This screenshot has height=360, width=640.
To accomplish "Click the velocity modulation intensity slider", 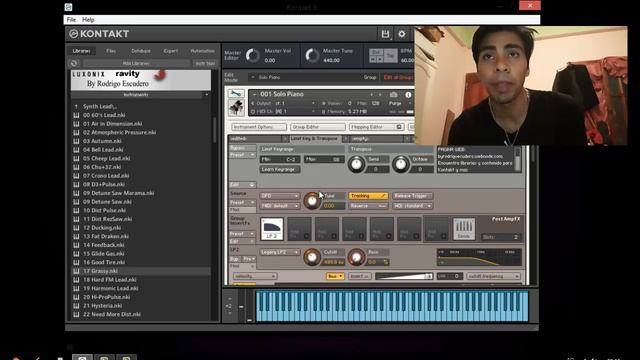I will [x=404, y=276].
